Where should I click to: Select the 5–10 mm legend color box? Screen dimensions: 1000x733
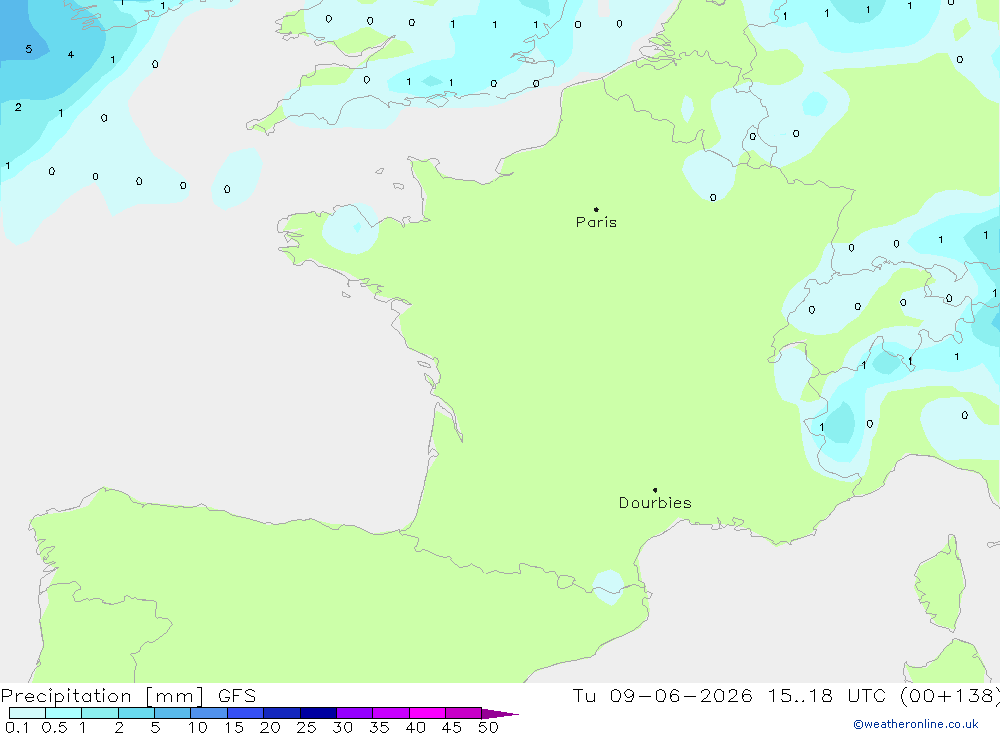(173, 713)
